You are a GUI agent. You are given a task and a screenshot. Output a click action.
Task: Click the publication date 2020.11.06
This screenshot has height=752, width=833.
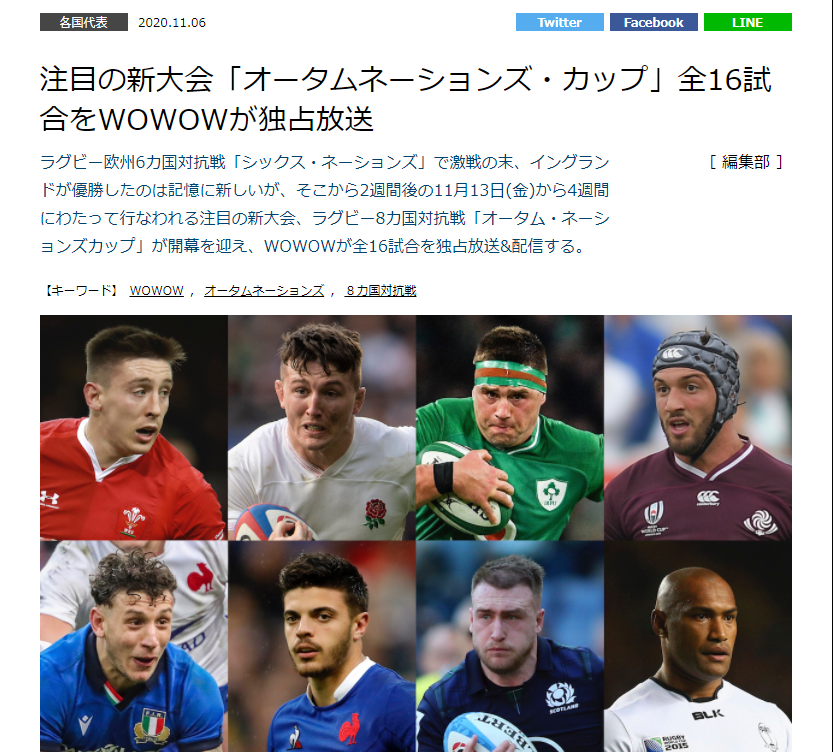pyautogui.click(x=172, y=22)
